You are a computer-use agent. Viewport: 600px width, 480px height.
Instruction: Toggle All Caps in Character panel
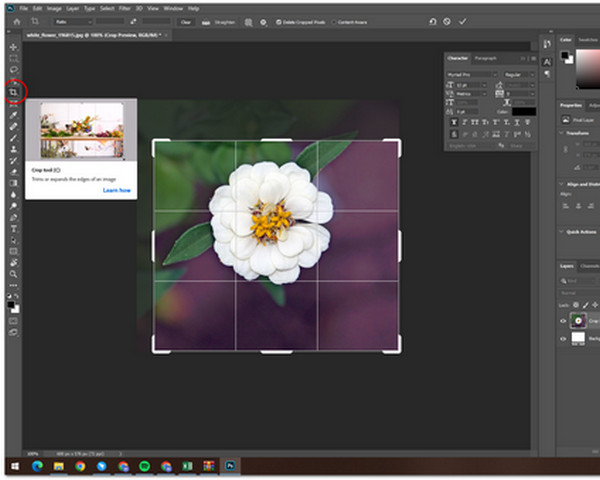475,122
